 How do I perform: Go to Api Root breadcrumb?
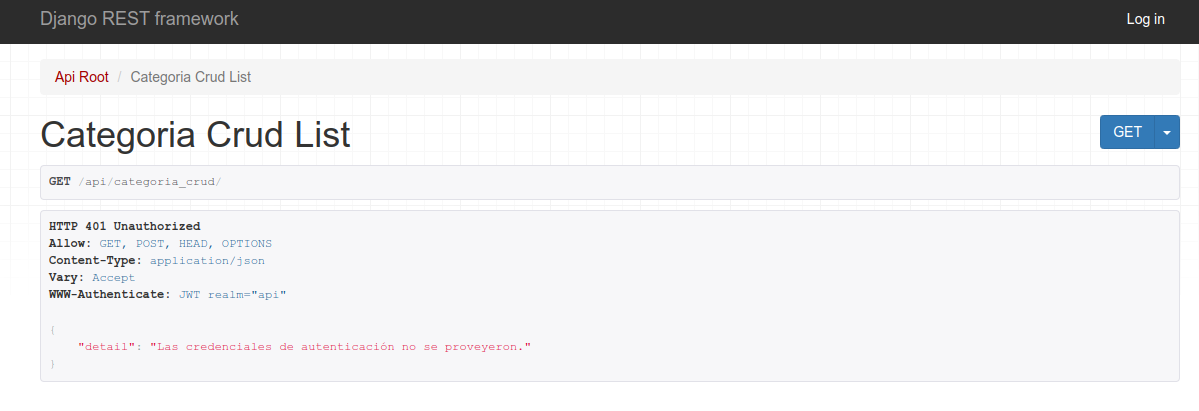(81, 77)
